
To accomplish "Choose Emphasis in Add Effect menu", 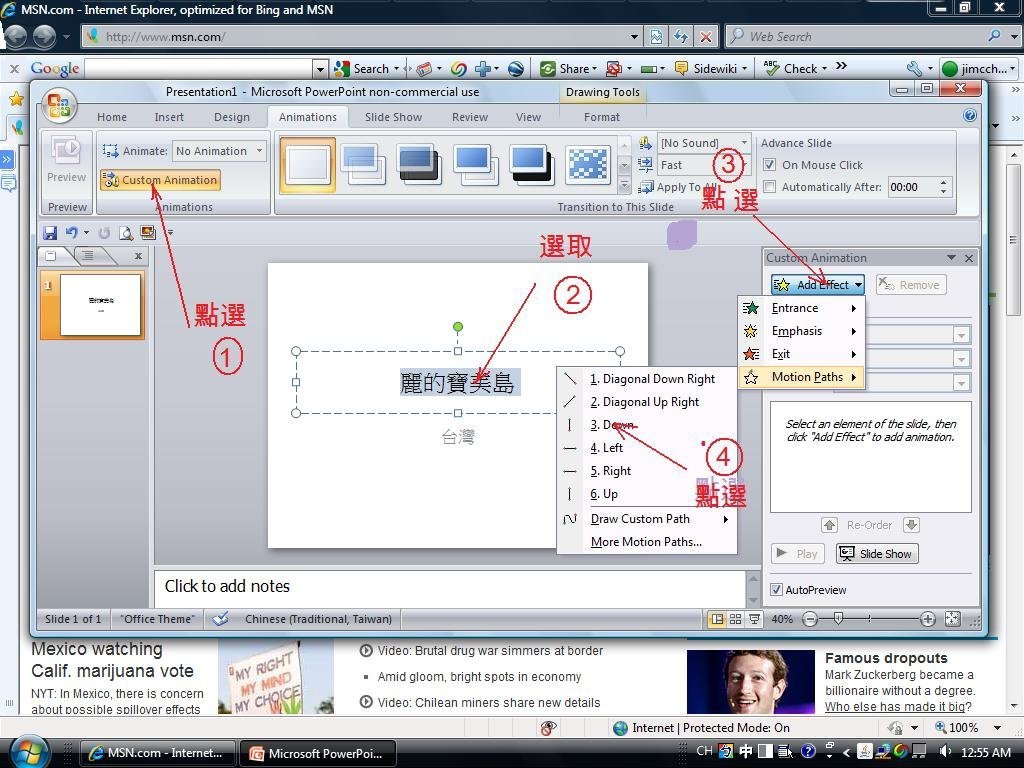I will pyautogui.click(x=801, y=331).
